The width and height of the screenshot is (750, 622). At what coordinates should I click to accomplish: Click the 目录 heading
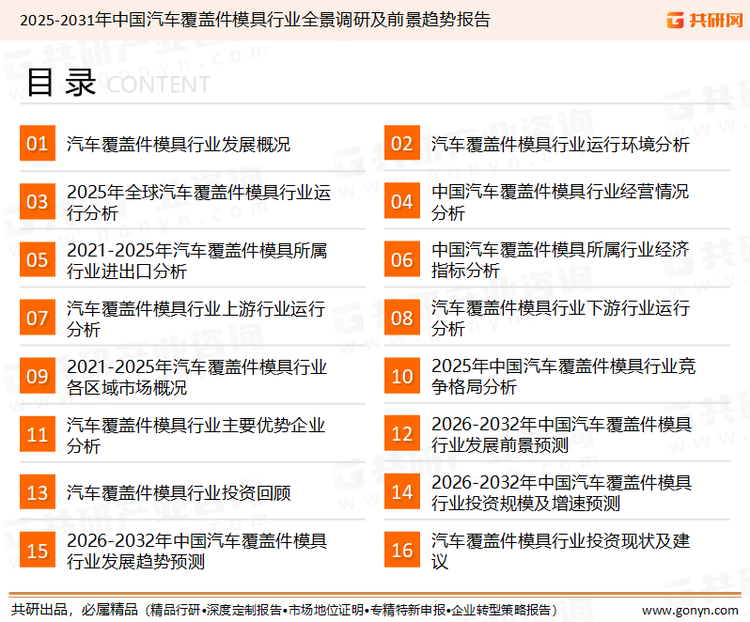click(x=61, y=83)
